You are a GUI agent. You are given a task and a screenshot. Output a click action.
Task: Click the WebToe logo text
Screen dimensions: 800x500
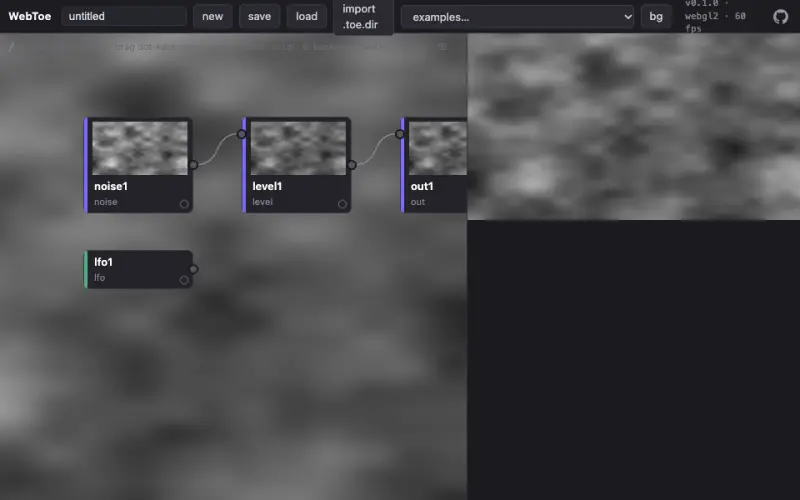(30, 16)
